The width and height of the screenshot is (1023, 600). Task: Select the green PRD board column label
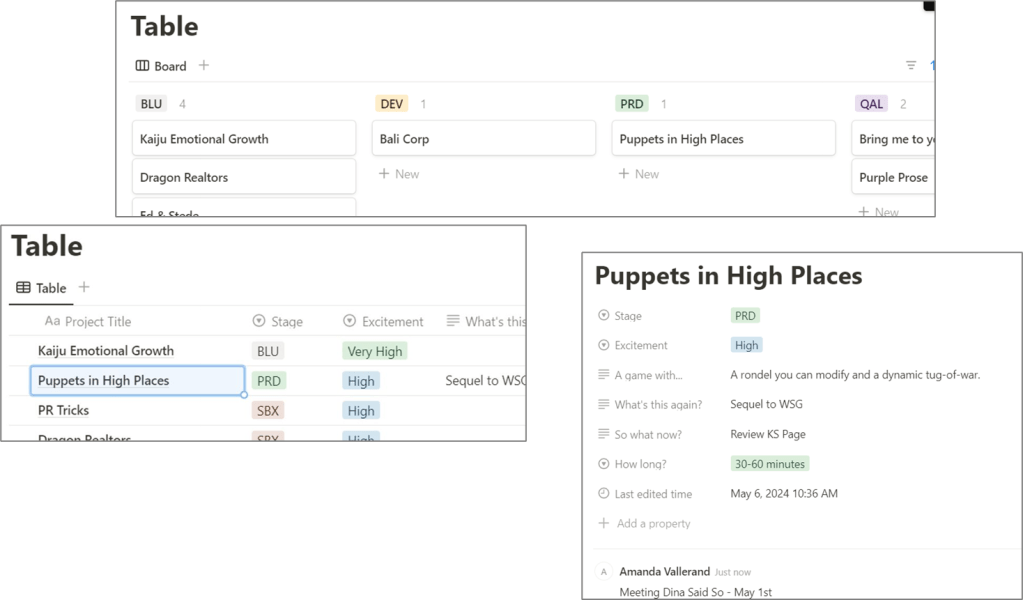pos(632,104)
